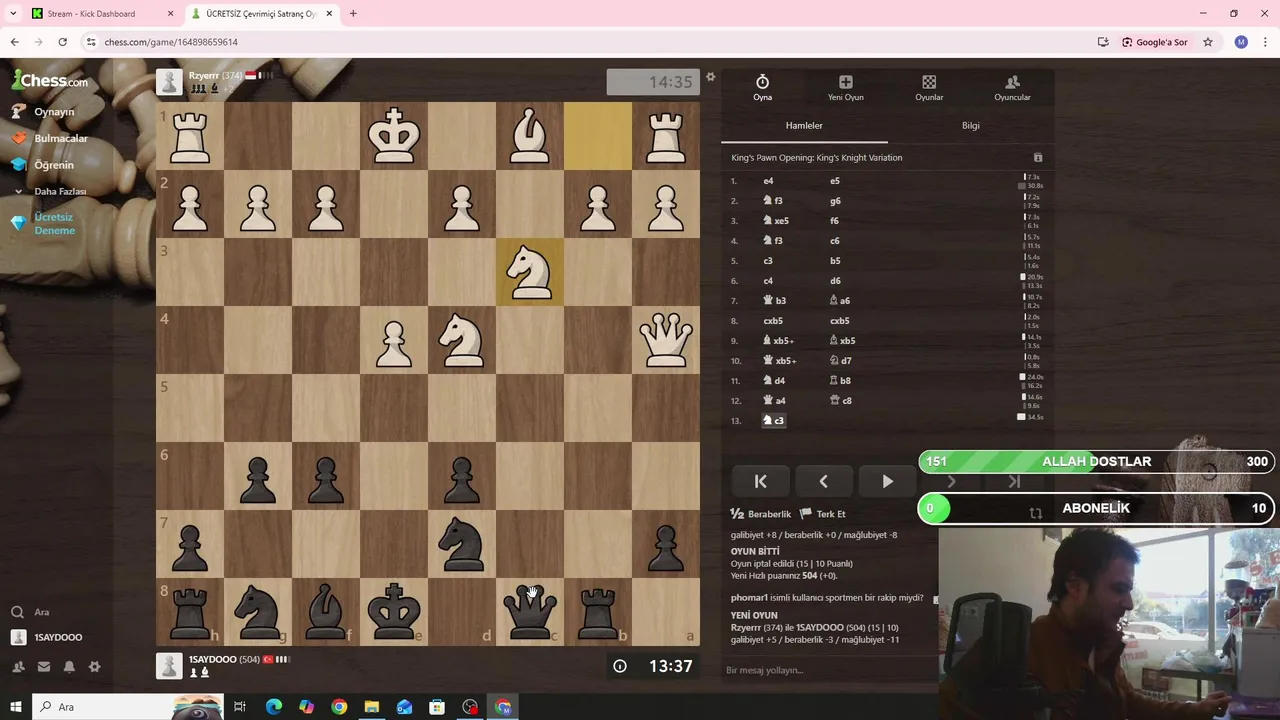This screenshot has width=1280, height=720.
Task: Open Task View on the taskbar
Action: pos(240,707)
